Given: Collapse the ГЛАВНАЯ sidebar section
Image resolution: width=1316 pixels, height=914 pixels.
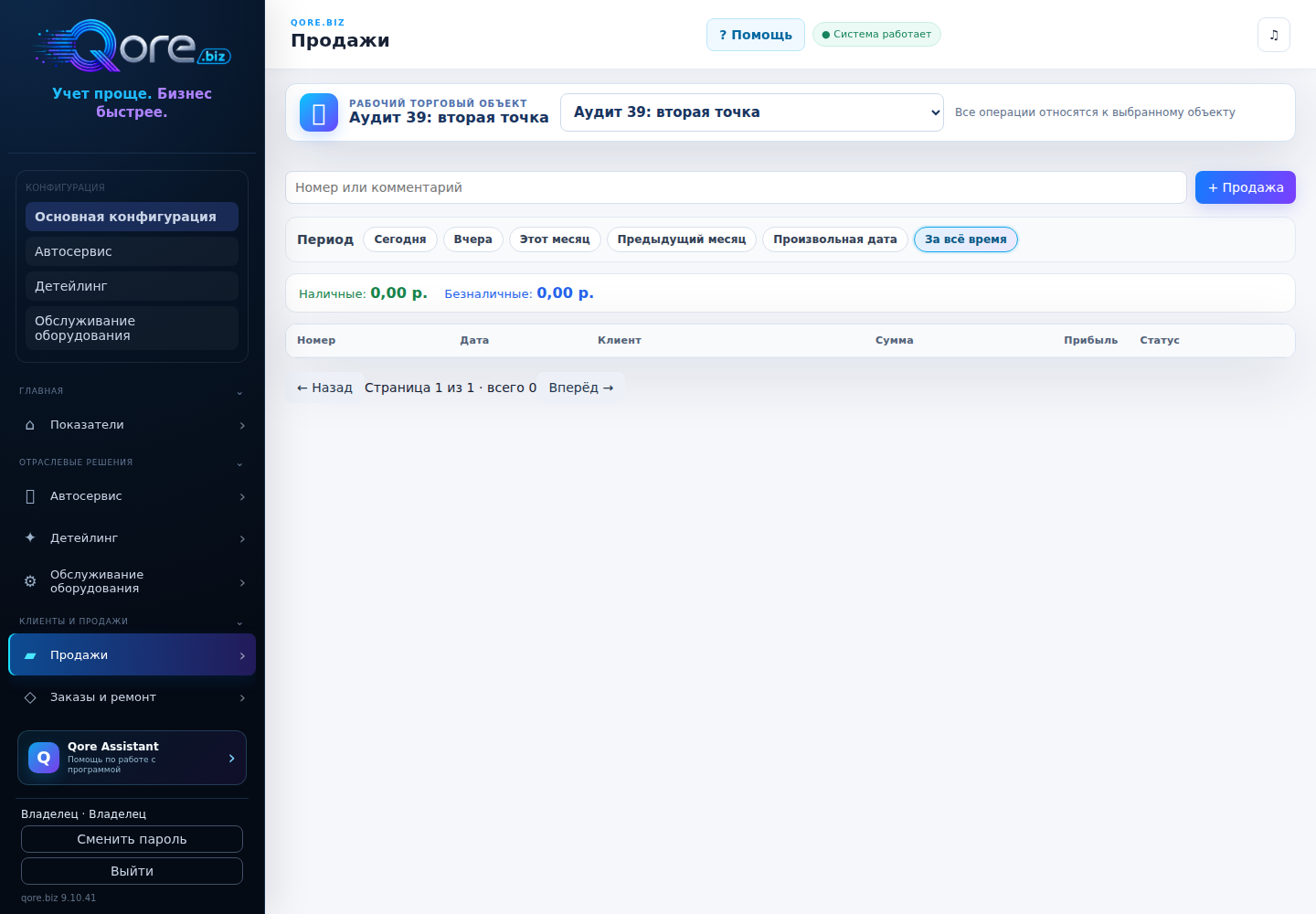Looking at the screenshot, I should click(239, 392).
